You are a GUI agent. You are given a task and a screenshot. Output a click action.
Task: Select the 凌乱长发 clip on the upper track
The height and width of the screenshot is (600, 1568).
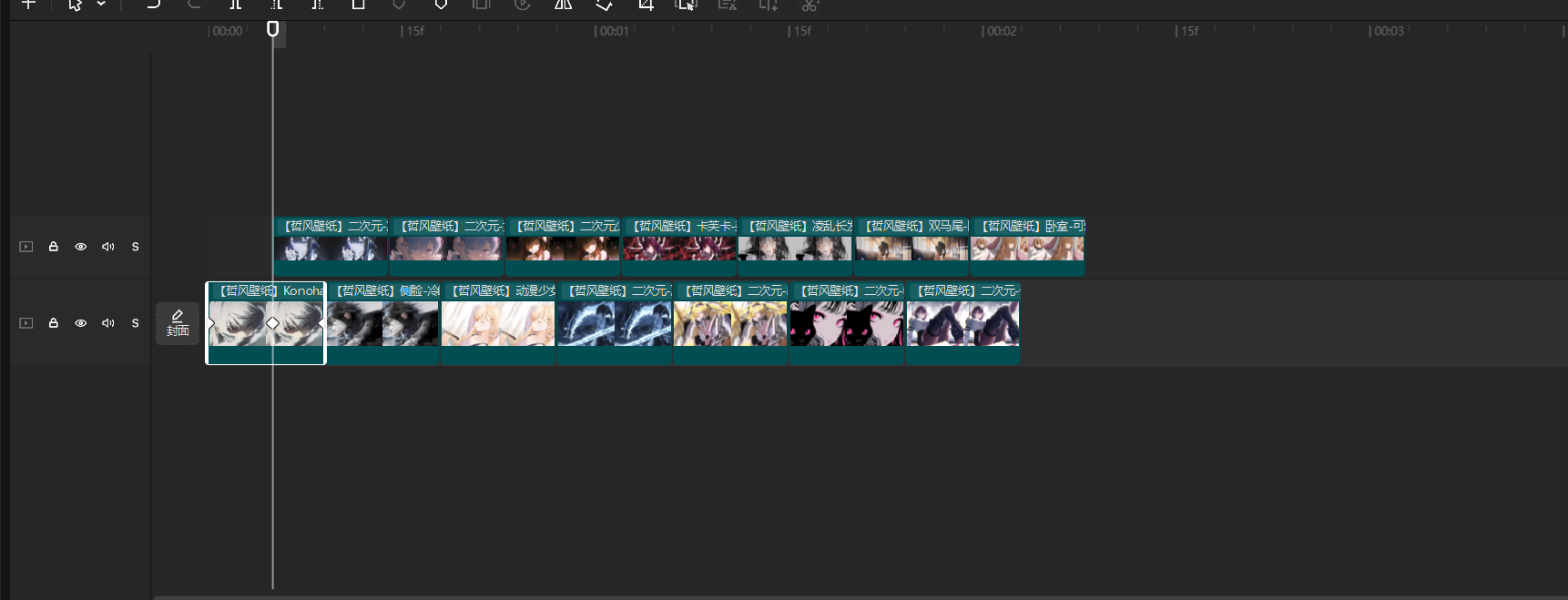[x=796, y=247]
